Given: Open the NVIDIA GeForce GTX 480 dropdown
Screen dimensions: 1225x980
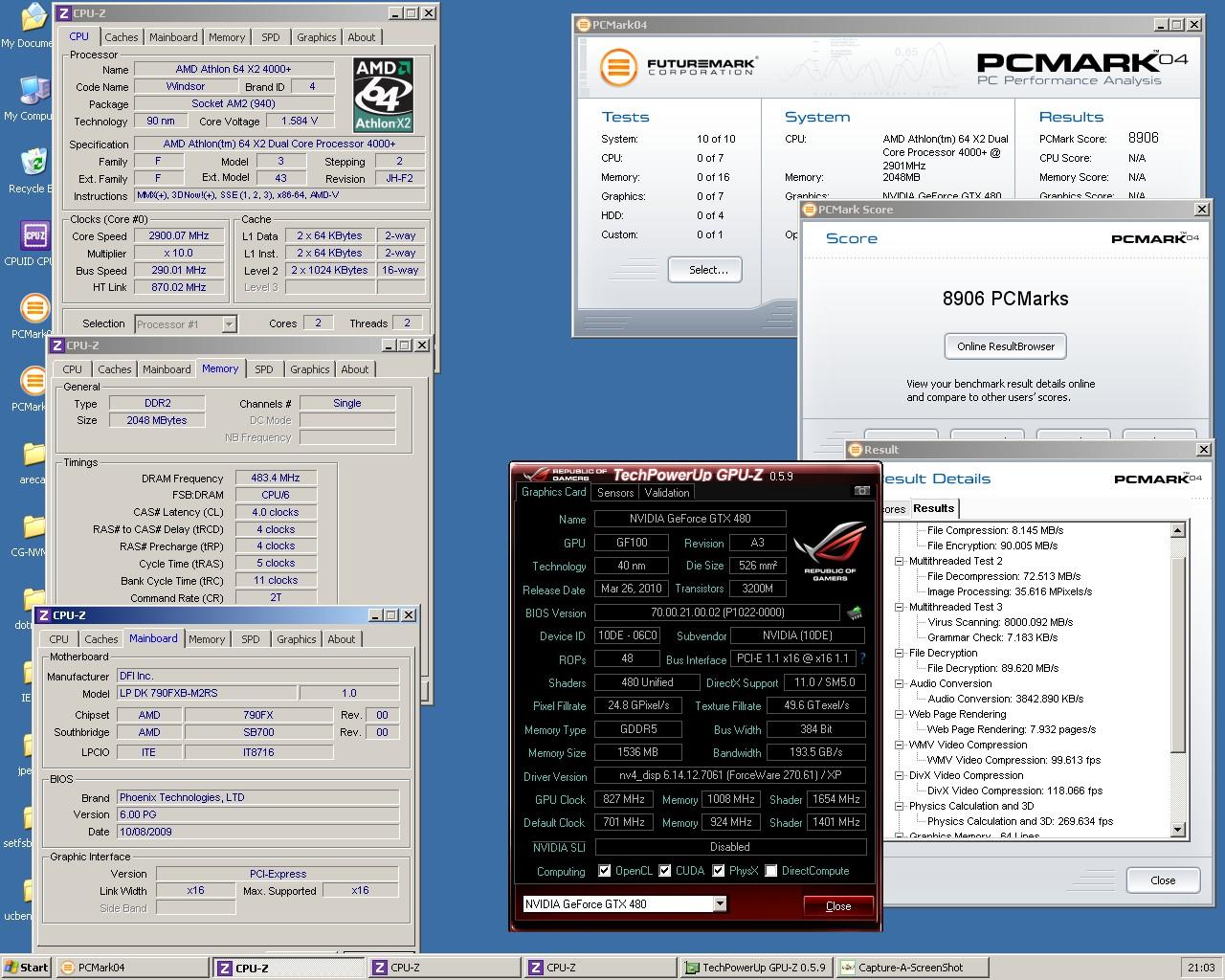Looking at the screenshot, I should [x=720, y=903].
